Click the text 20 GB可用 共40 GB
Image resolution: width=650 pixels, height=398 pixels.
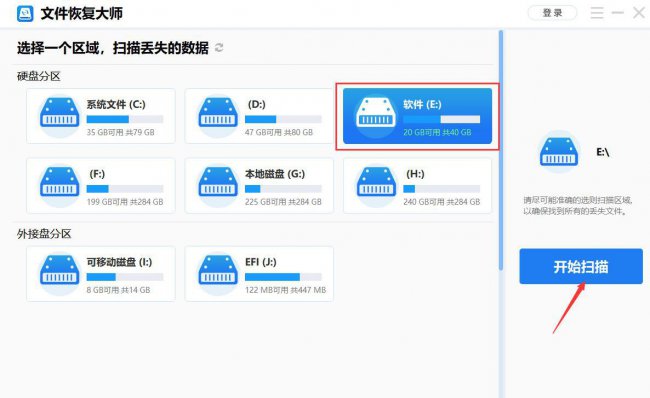(437, 132)
